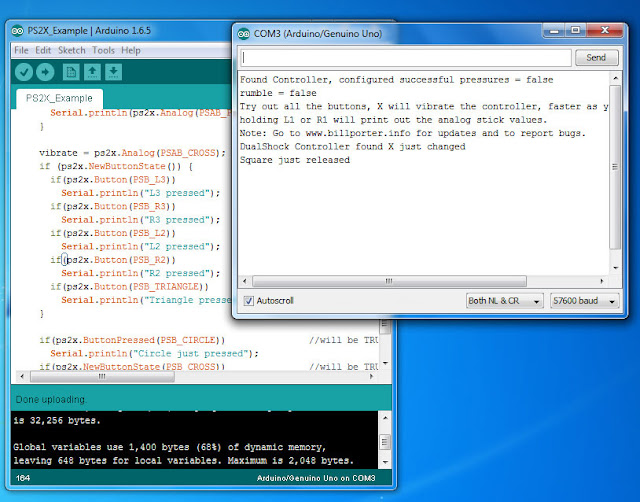
Task: Open the Help menu
Action: (131, 50)
